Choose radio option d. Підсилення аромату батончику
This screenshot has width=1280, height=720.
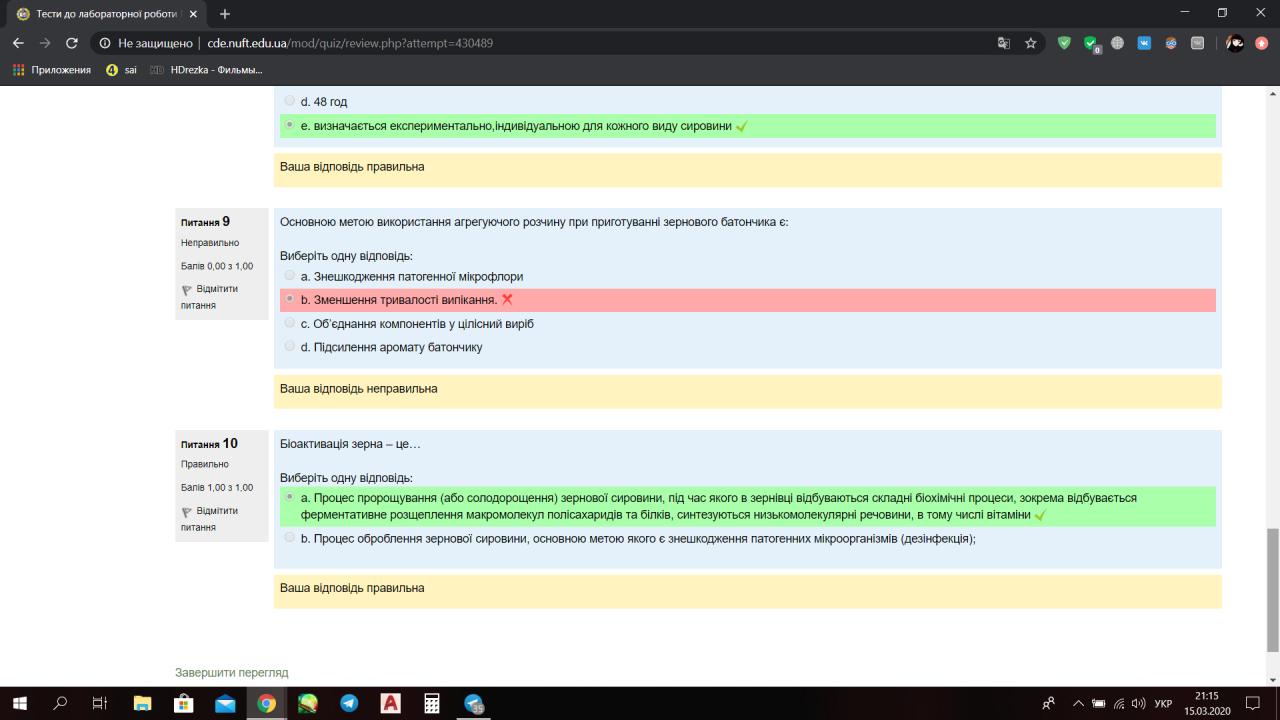290,347
